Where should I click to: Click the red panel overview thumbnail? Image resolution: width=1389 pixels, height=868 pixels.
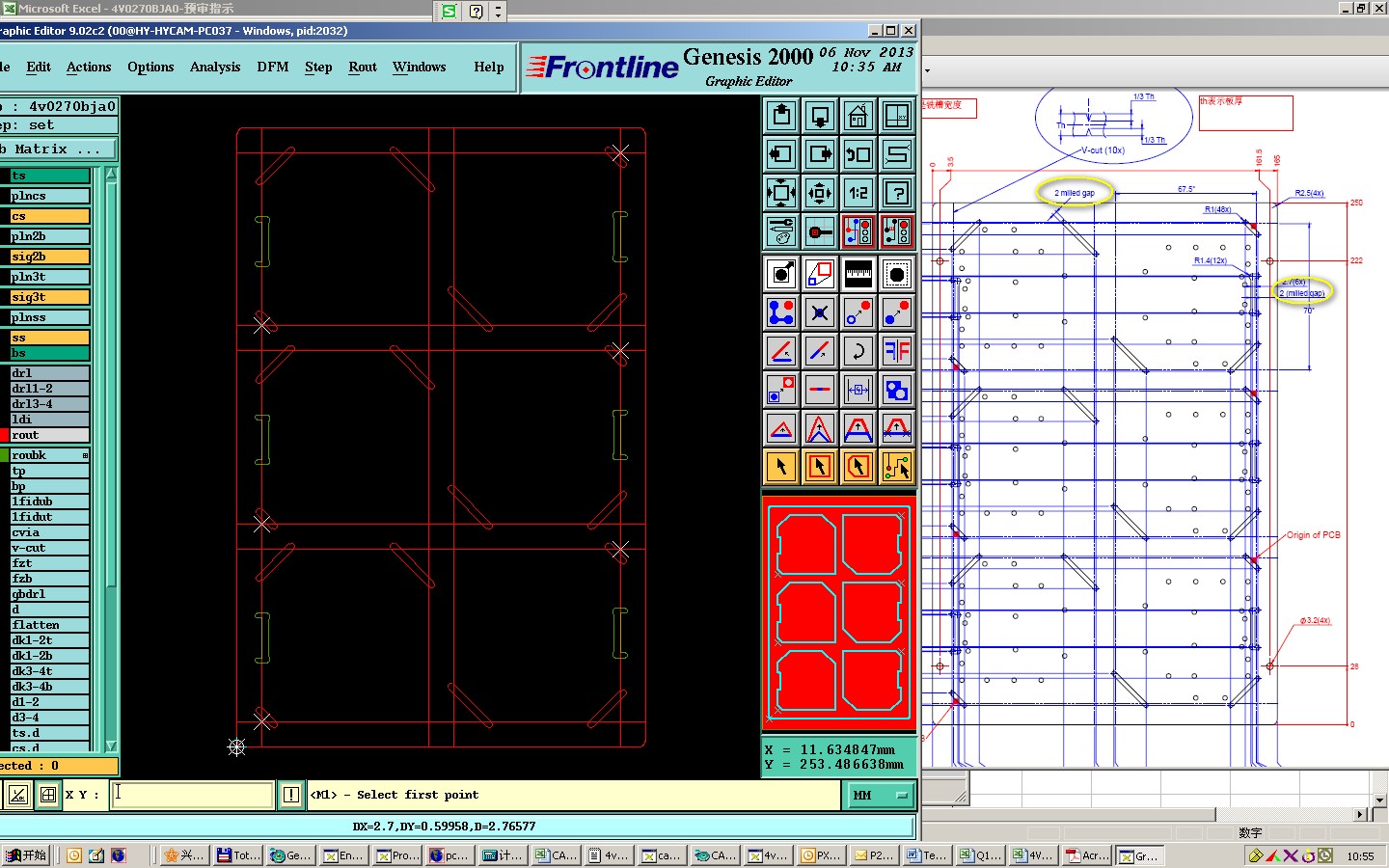coord(838,613)
